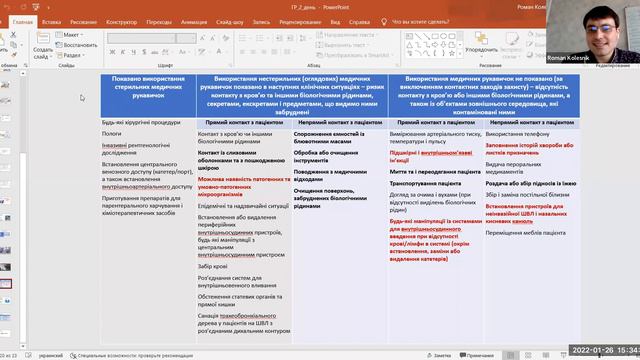The width and height of the screenshot is (640, 360).
Task: Select the highlighted current slide thumbnail
Action: [x=6, y=284]
